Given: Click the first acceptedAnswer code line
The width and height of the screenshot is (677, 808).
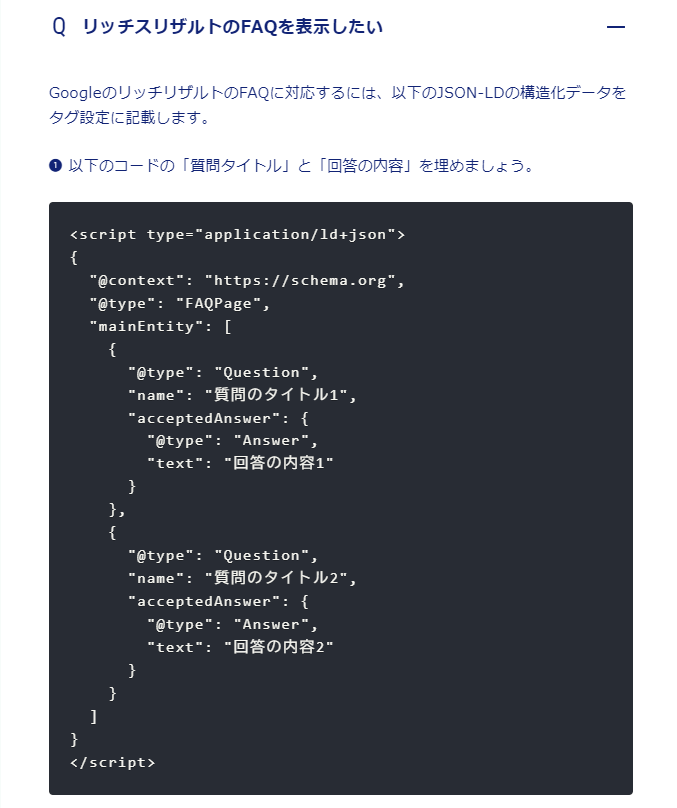Looking at the screenshot, I should click(x=218, y=418).
